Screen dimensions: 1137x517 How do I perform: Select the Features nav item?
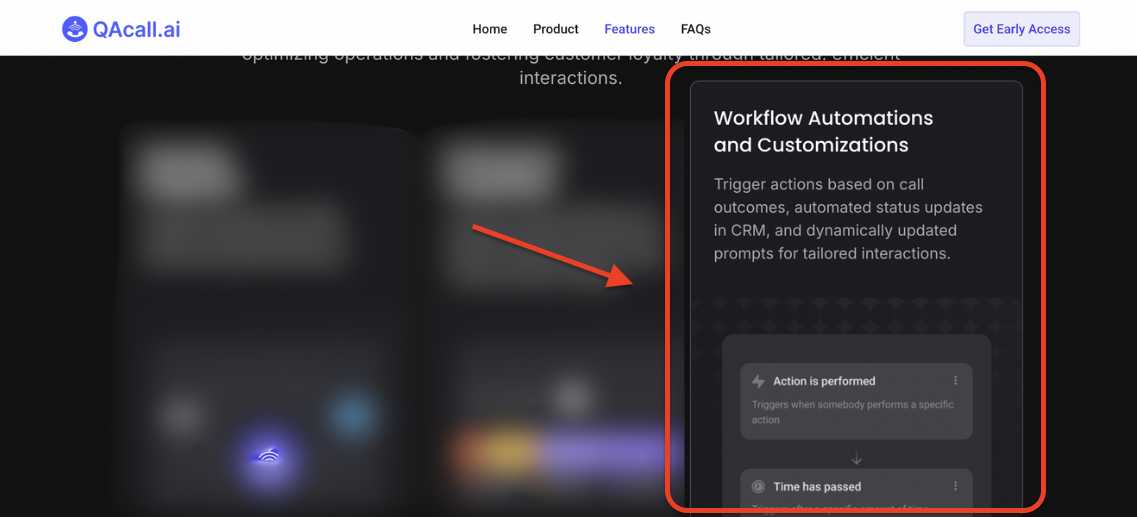[x=629, y=29]
